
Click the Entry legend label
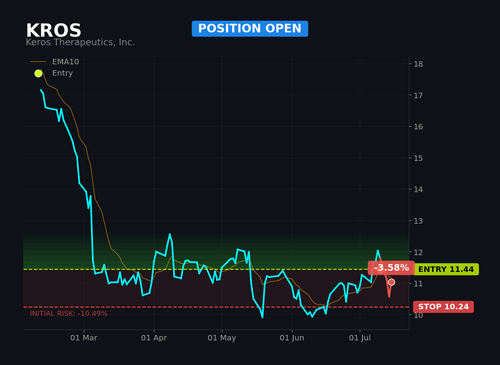click(62, 73)
